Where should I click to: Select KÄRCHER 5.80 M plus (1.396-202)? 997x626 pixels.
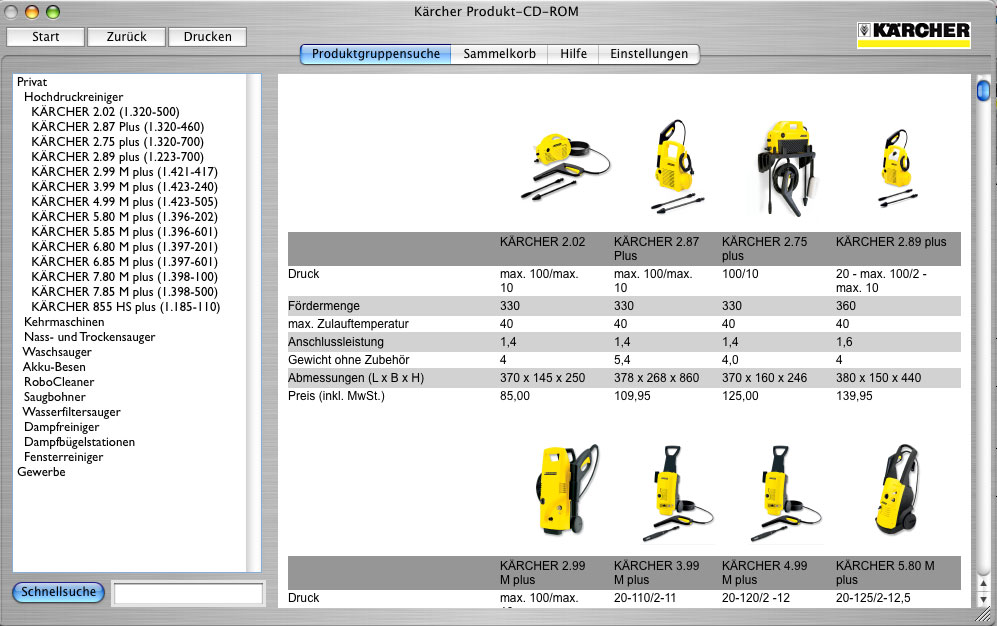pyautogui.click(x=125, y=217)
